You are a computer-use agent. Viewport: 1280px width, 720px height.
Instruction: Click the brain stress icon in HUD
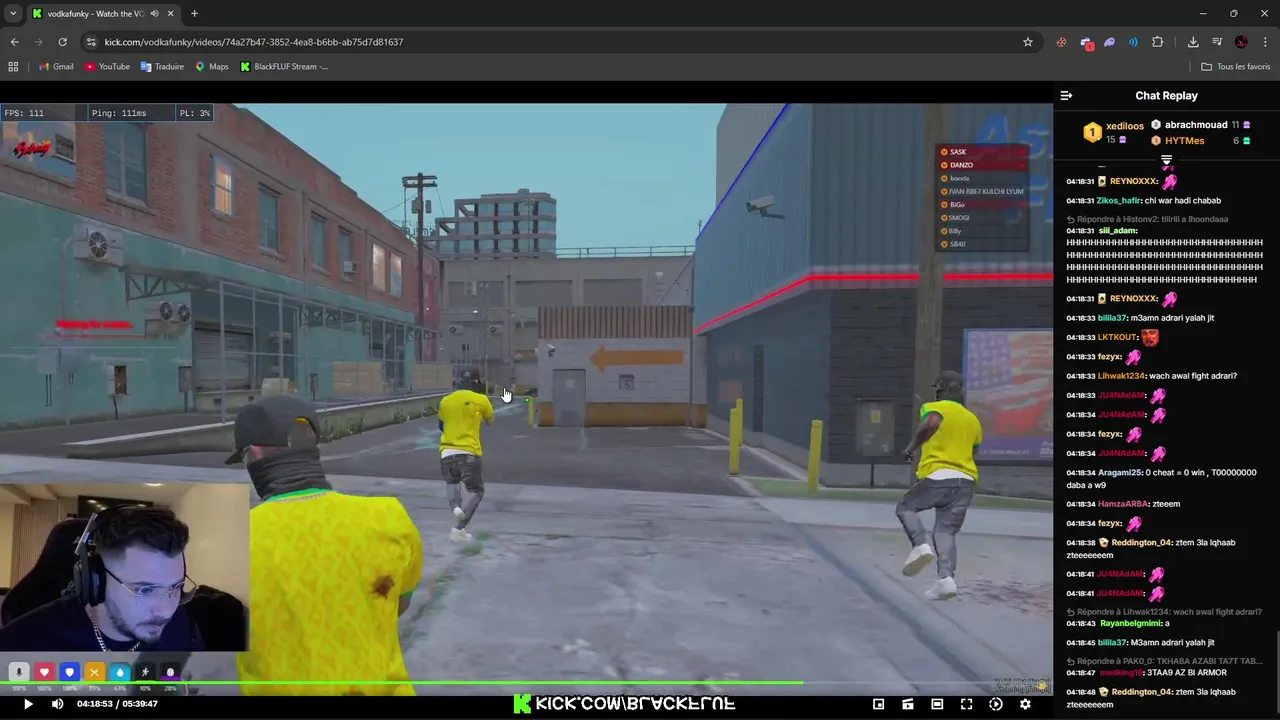click(x=170, y=672)
